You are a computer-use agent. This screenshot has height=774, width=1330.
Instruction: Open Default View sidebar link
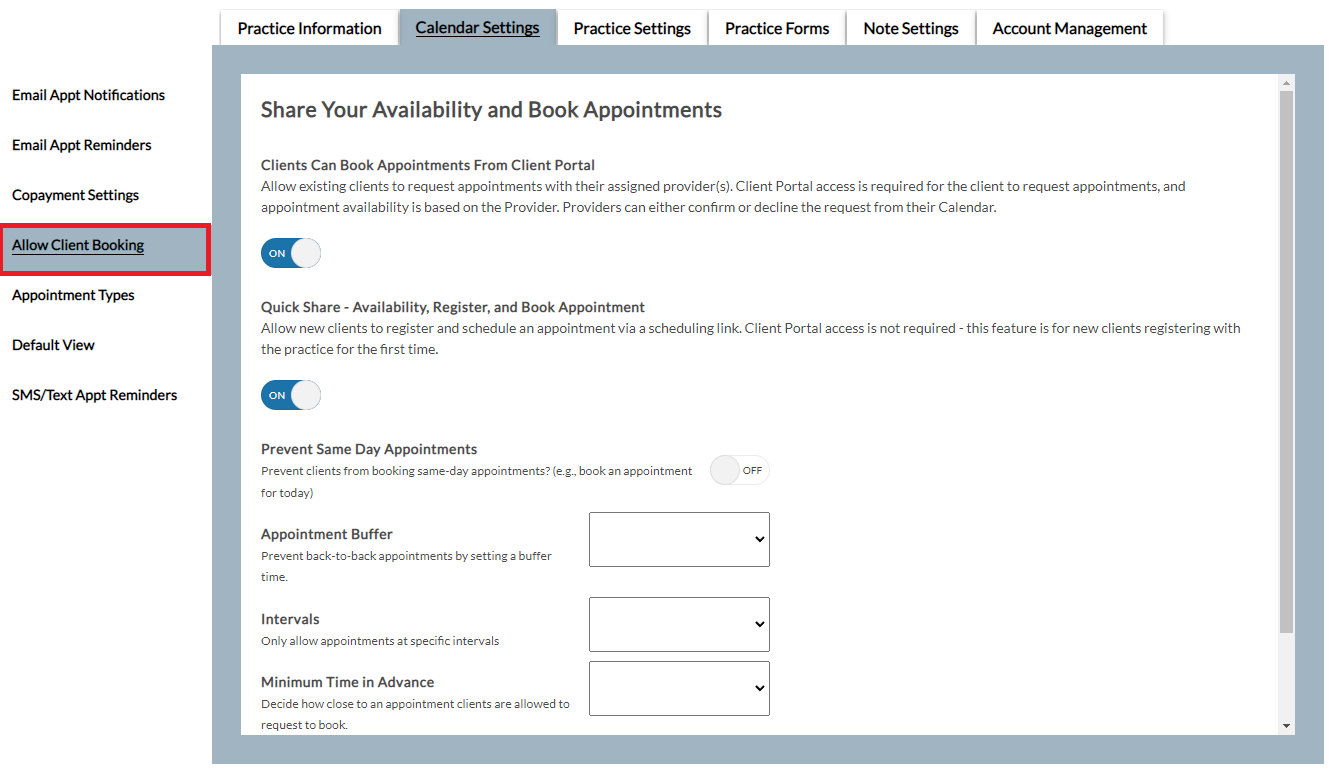coord(53,345)
